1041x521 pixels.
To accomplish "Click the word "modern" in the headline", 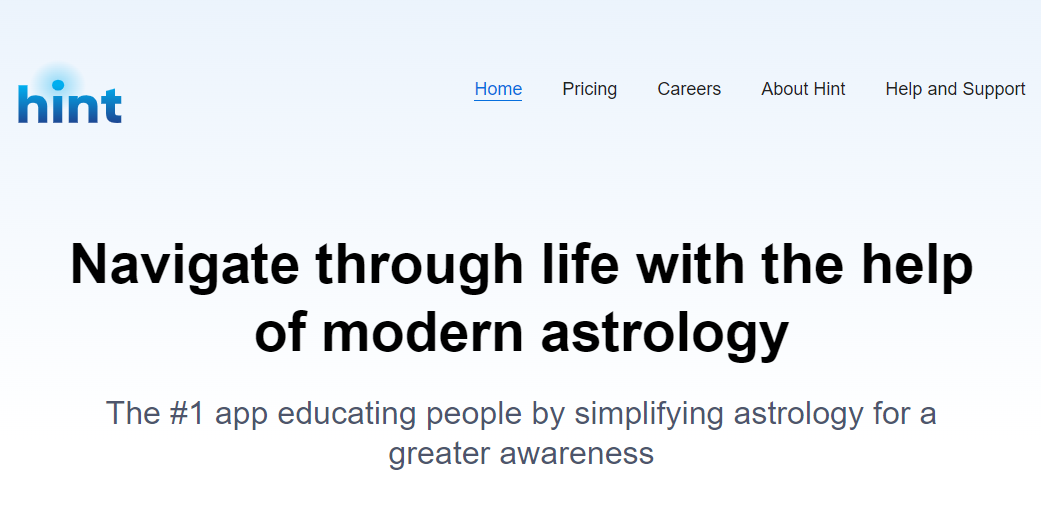I will pos(425,333).
